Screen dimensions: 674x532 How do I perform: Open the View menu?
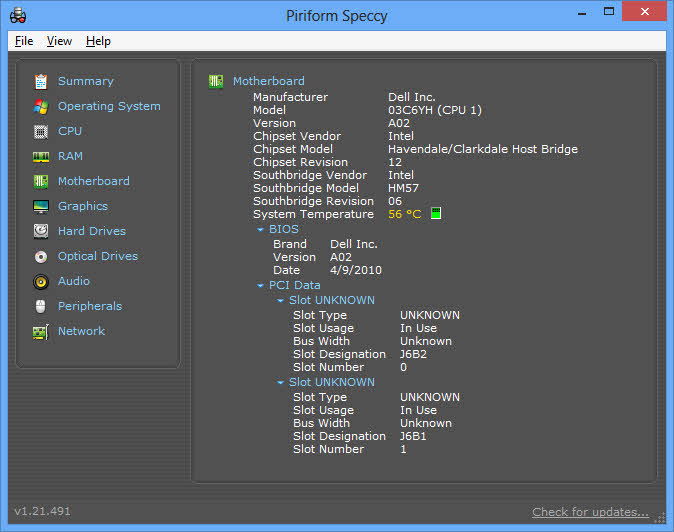coord(59,41)
